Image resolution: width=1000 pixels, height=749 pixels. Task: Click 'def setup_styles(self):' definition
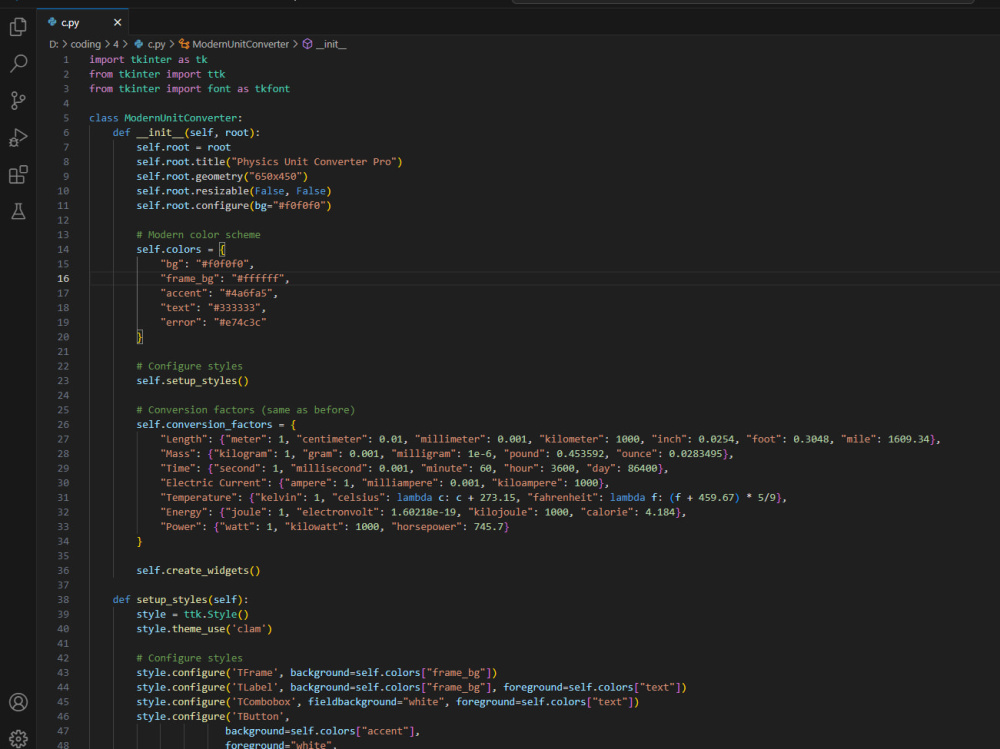coord(180,599)
